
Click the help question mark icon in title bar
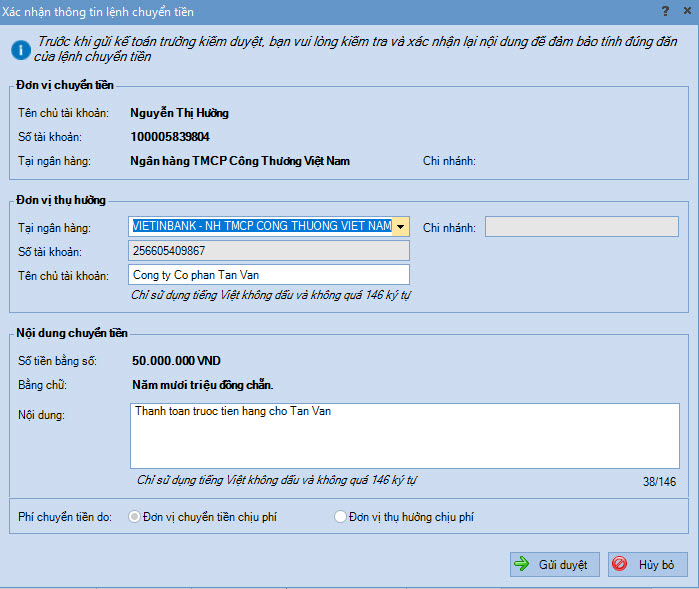[665, 11]
